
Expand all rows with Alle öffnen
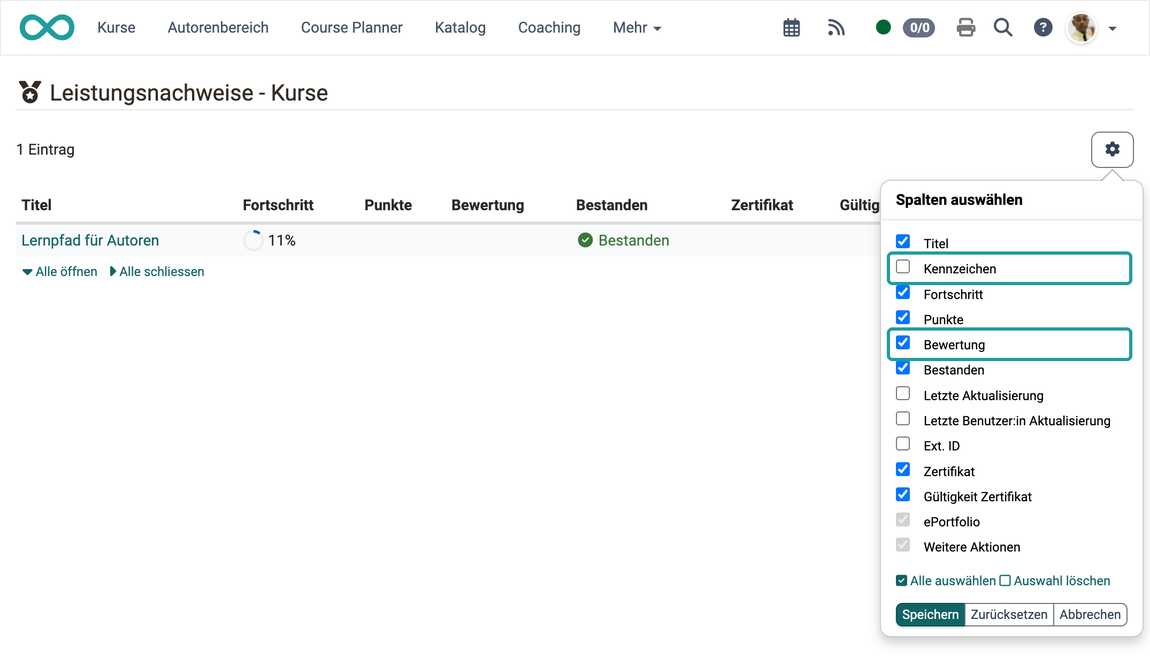click(59, 271)
